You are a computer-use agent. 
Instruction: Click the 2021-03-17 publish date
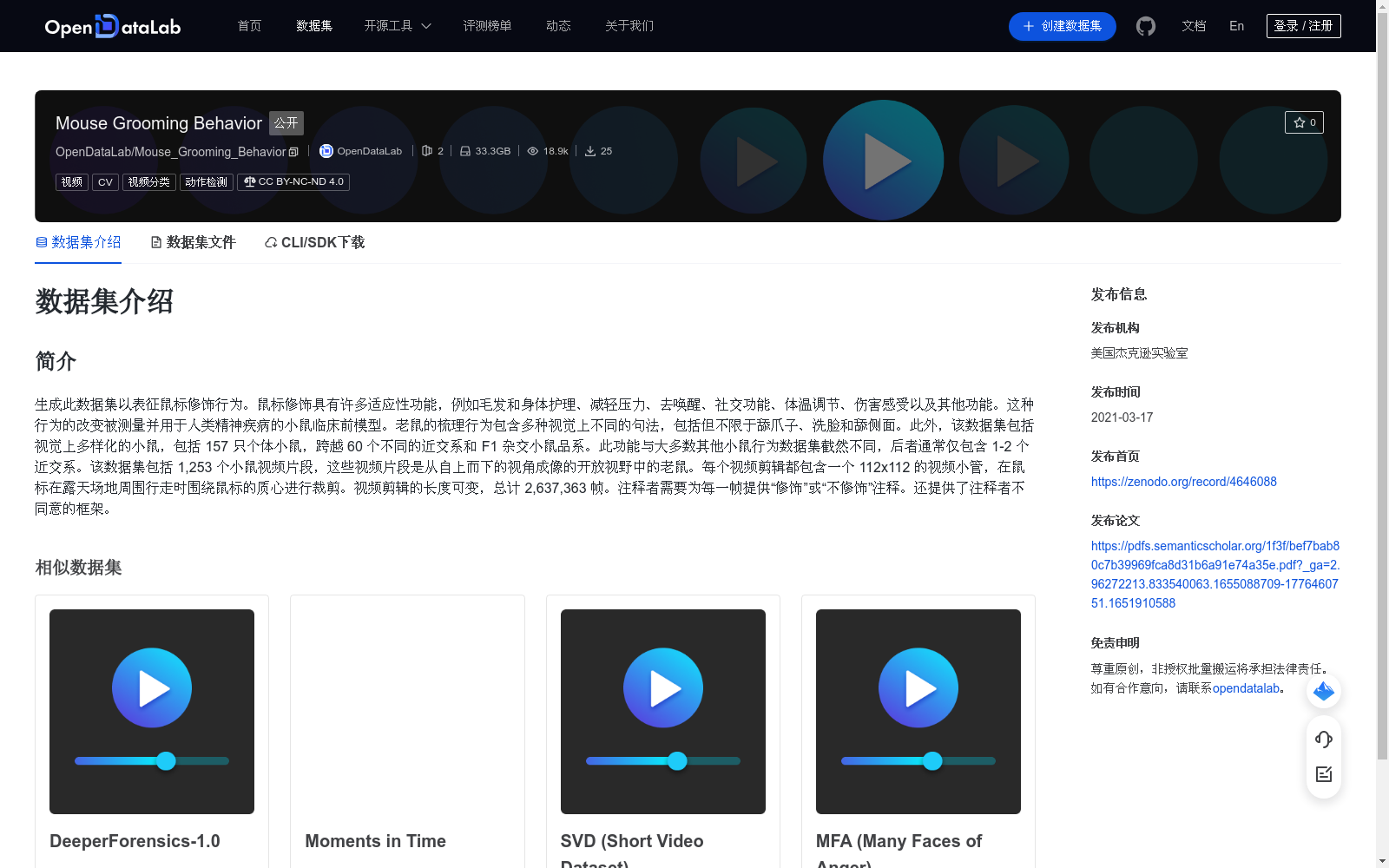point(1122,418)
